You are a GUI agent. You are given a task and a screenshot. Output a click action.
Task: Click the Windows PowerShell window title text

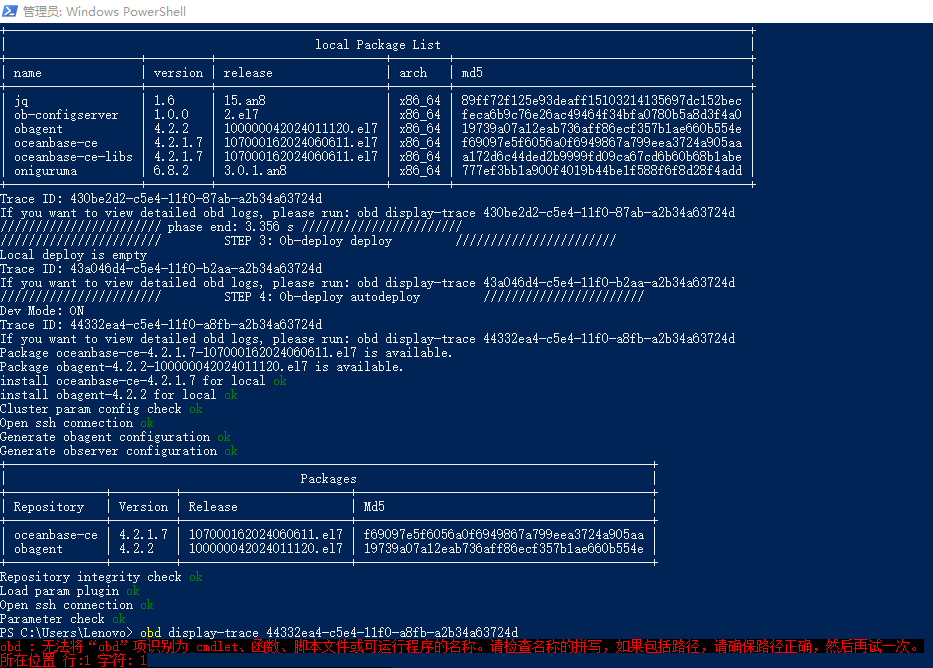coord(104,12)
